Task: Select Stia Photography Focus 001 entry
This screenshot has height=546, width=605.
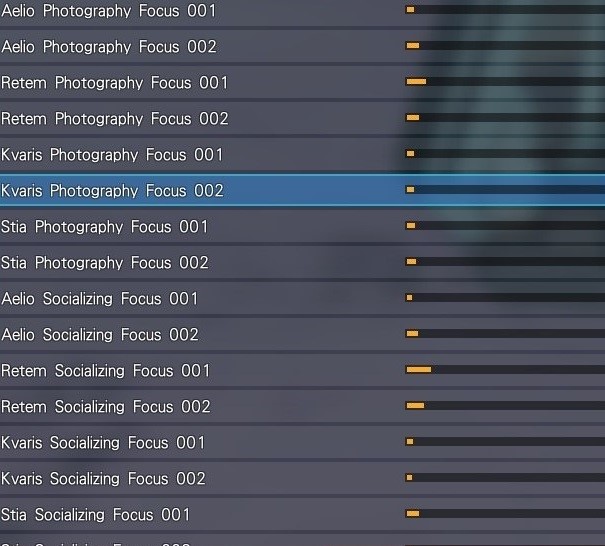Action: pyautogui.click(x=302, y=226)
